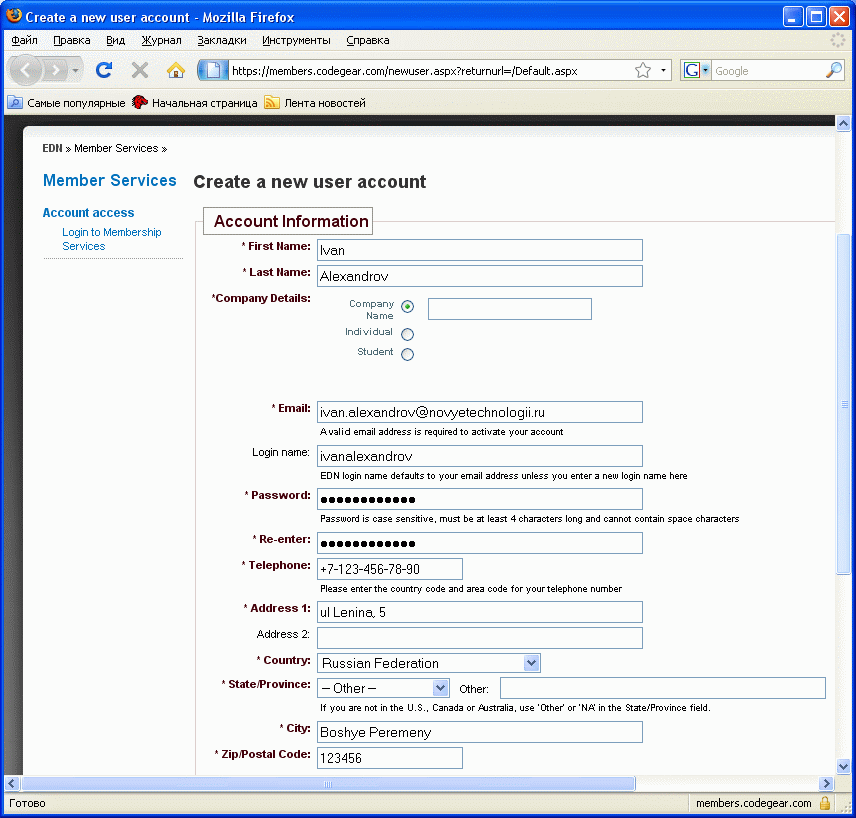This screenshot has height=818, width=856.
Task: Click the Forward navigation arrow button
Action: 55,70
